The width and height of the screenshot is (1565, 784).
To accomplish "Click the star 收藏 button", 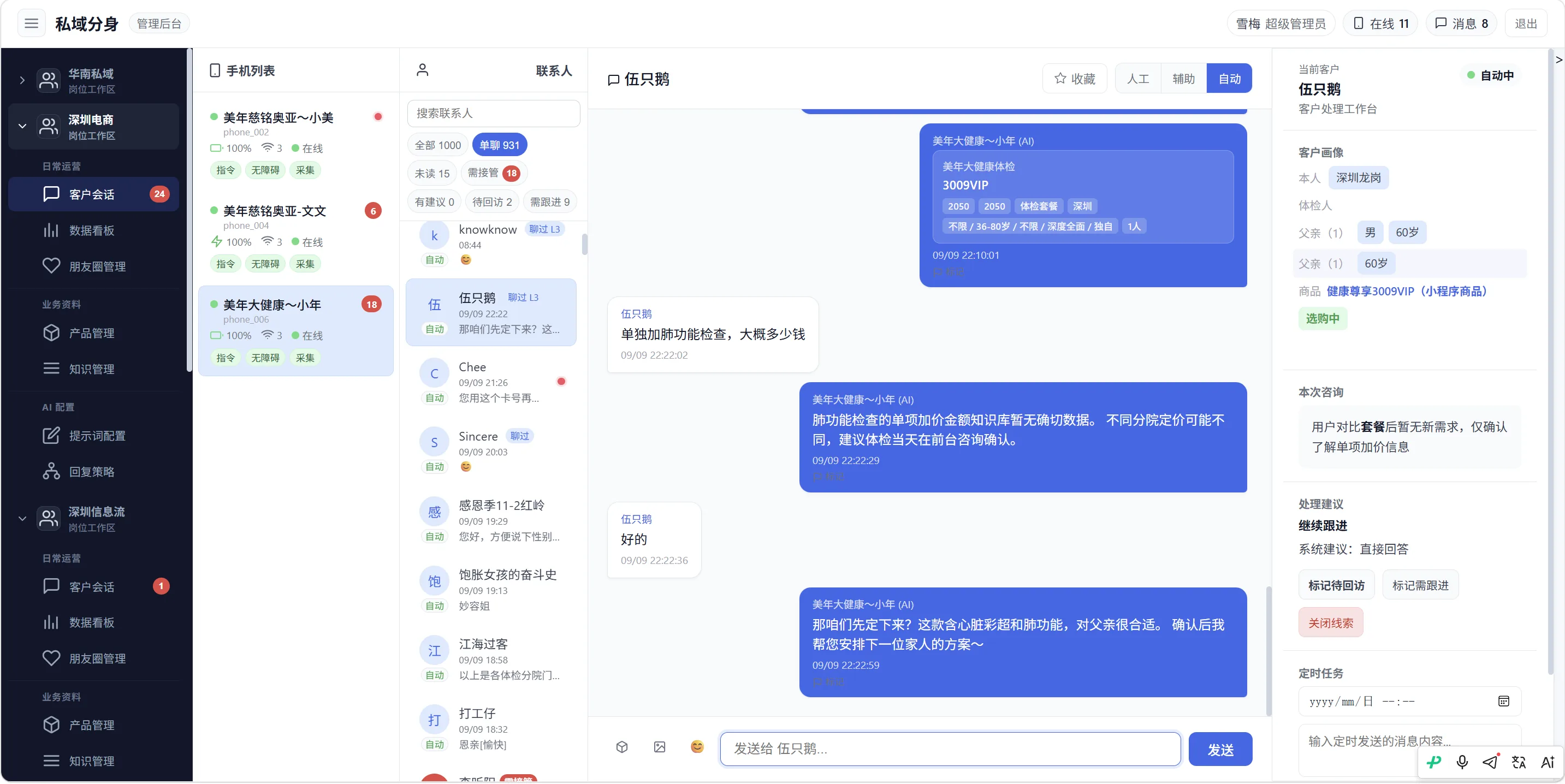I will click(x=1074, y=78).
